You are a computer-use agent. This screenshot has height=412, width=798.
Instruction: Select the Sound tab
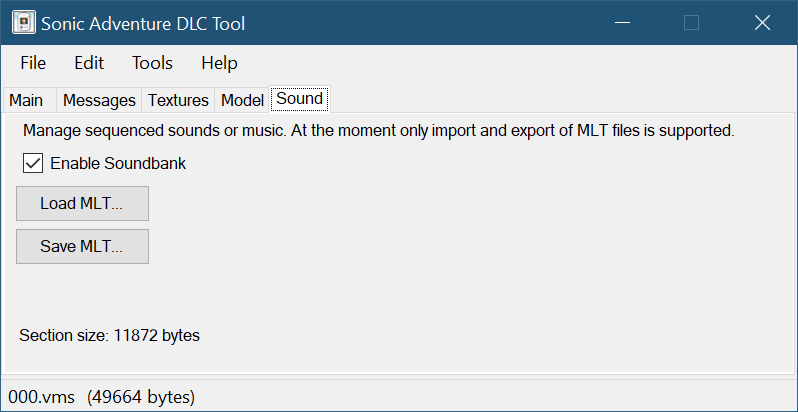click(300, 99)
